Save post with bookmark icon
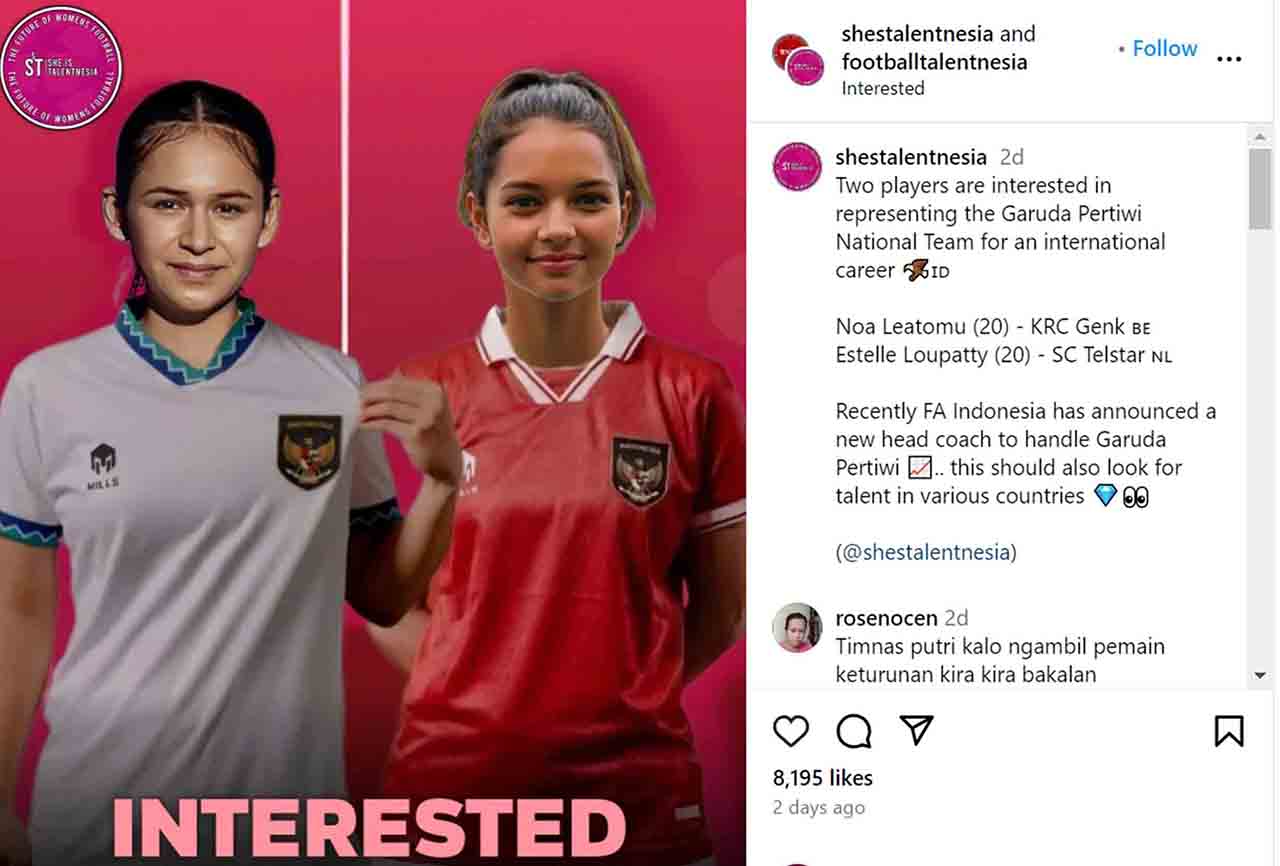 pos(1229,731)
